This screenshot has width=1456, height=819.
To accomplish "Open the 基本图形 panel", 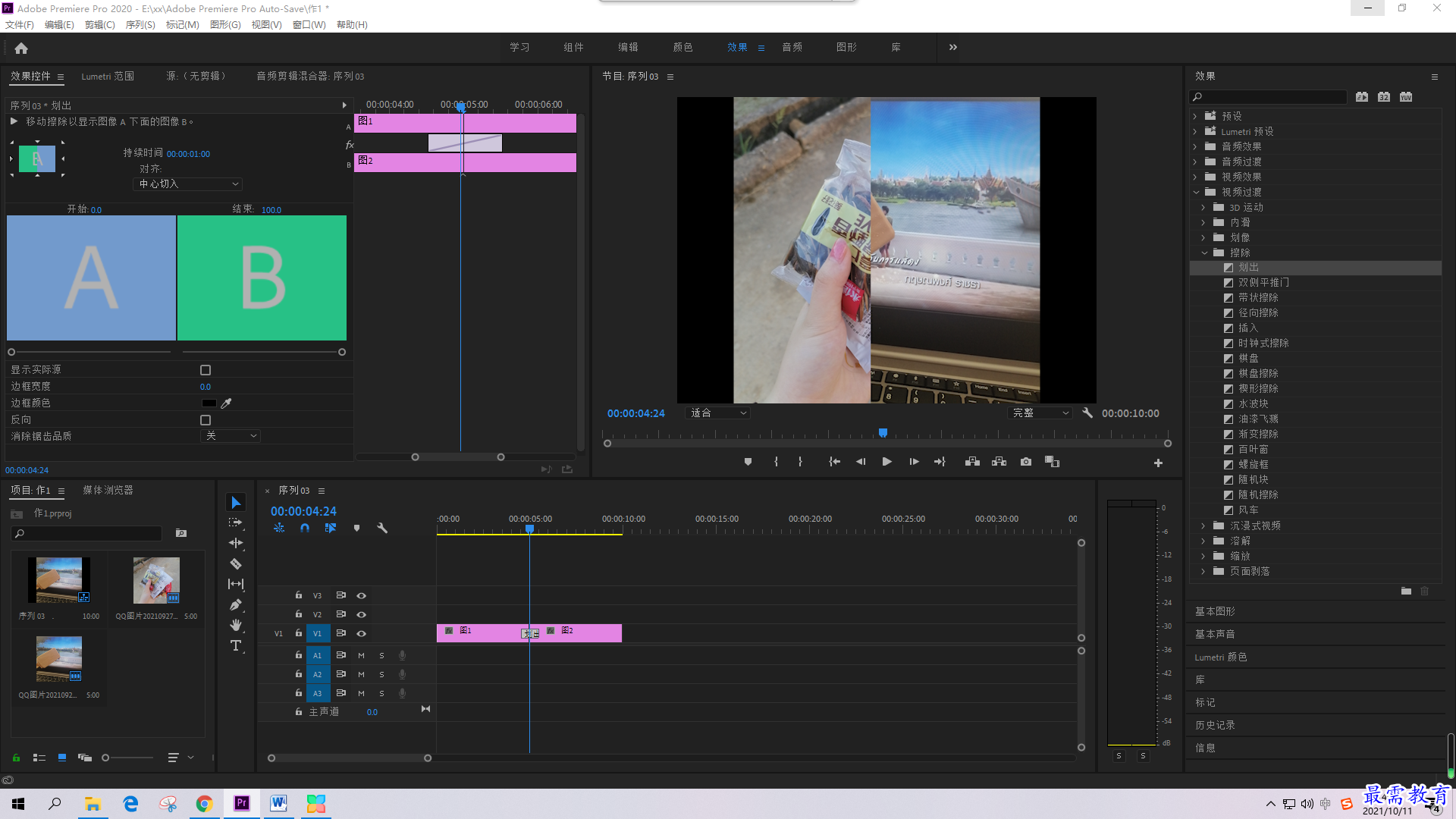I will click(1215, 611).
